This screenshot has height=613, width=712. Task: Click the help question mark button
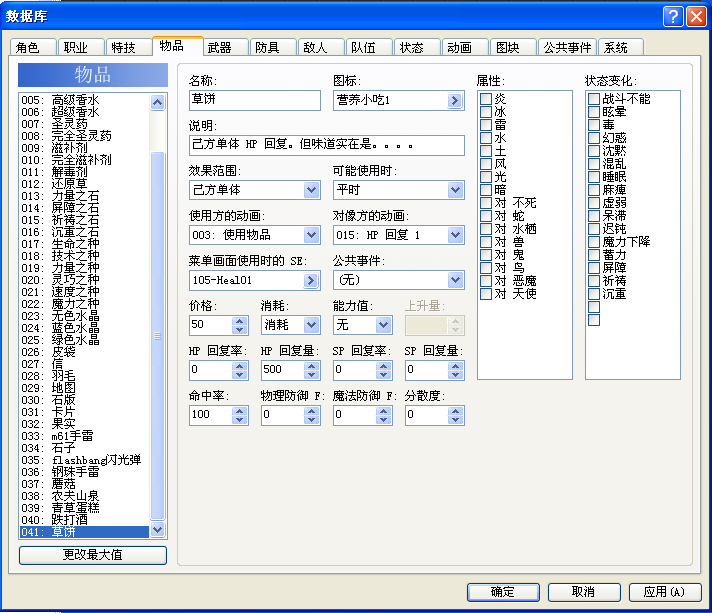[673, 17]
